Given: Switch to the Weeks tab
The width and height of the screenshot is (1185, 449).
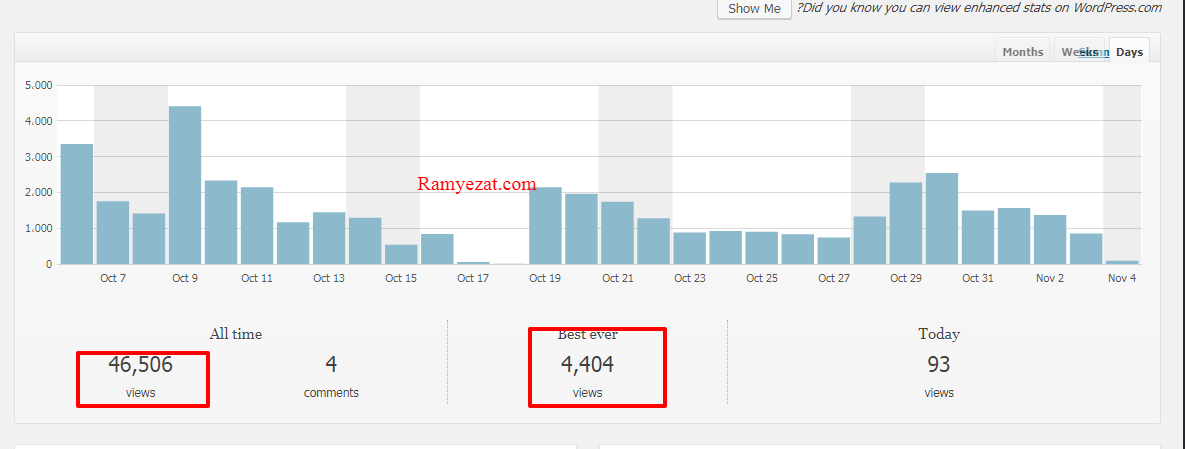Looking at the screenshot, I should pyautogui.click(x=1078, y=52).
